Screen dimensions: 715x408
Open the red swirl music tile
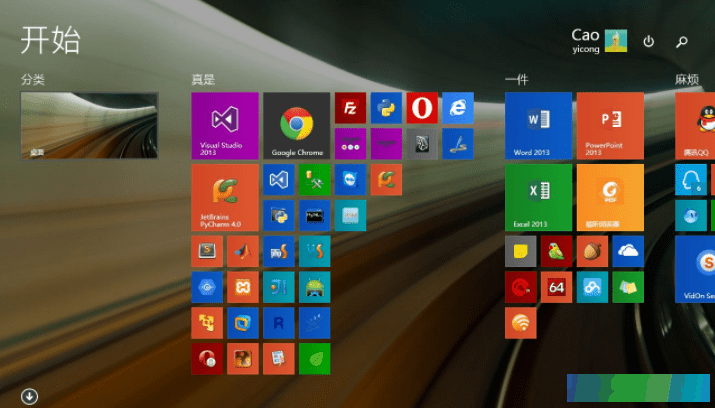tap(521, 287)
